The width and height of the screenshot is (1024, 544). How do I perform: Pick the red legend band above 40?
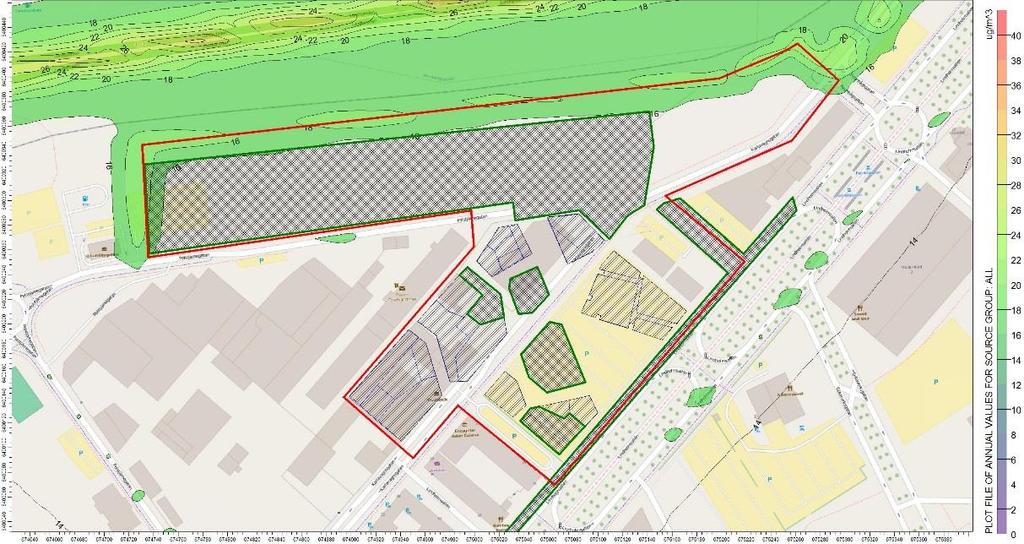(x=1004, y=23)
